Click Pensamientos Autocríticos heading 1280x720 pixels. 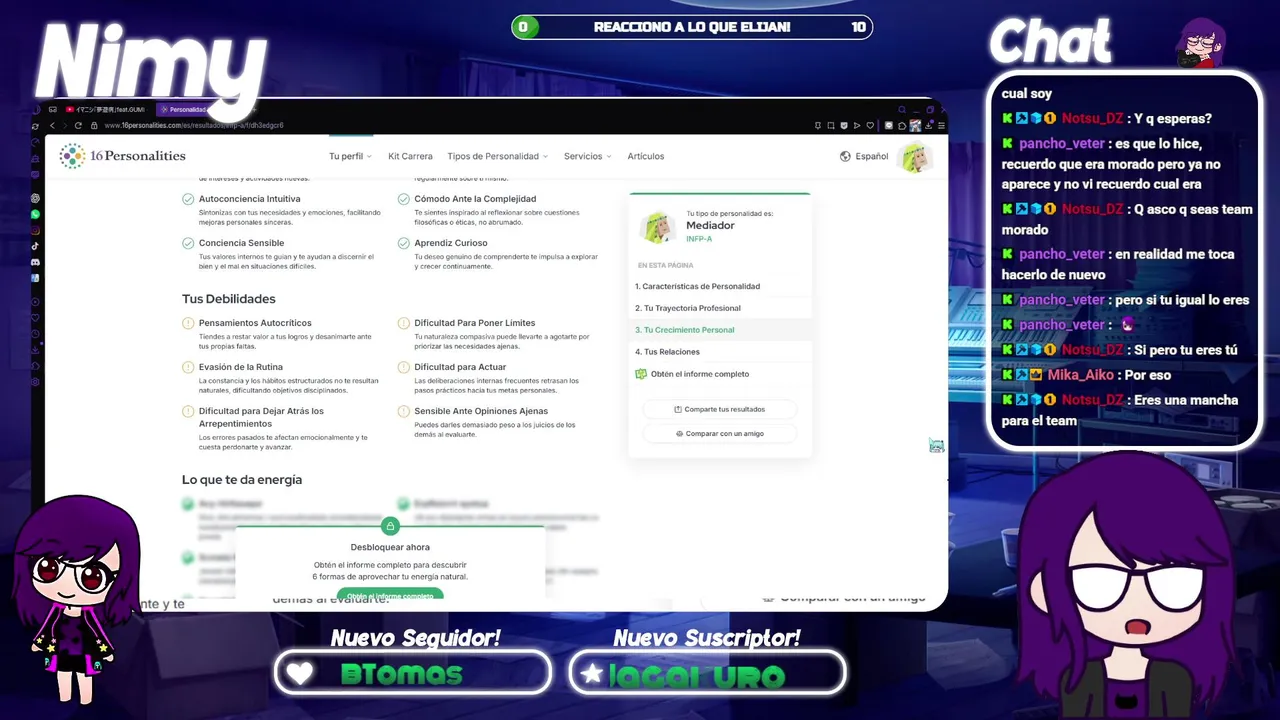(255, 323)
